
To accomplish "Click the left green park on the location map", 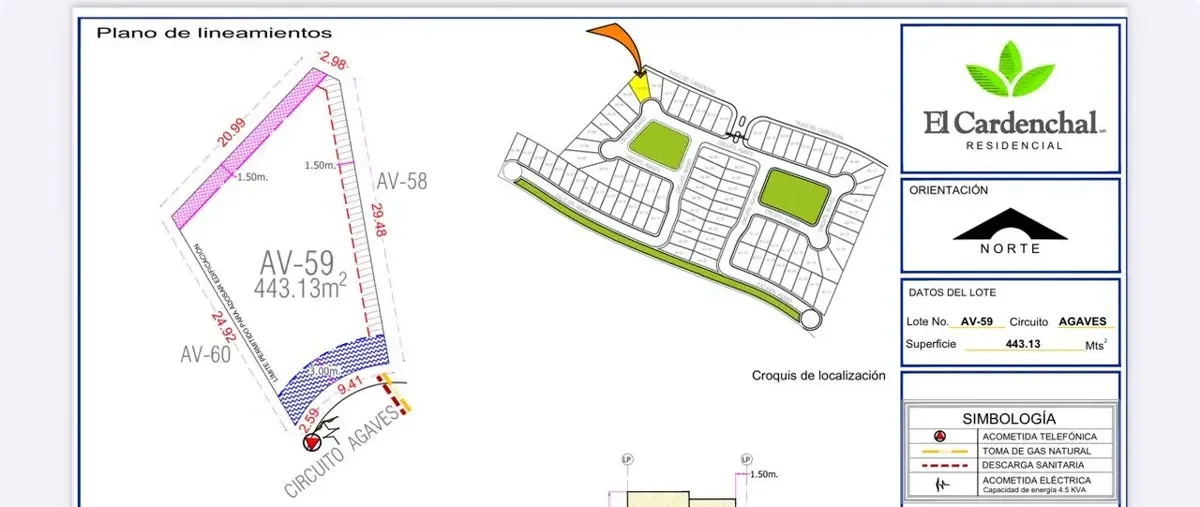I will 658,145.
